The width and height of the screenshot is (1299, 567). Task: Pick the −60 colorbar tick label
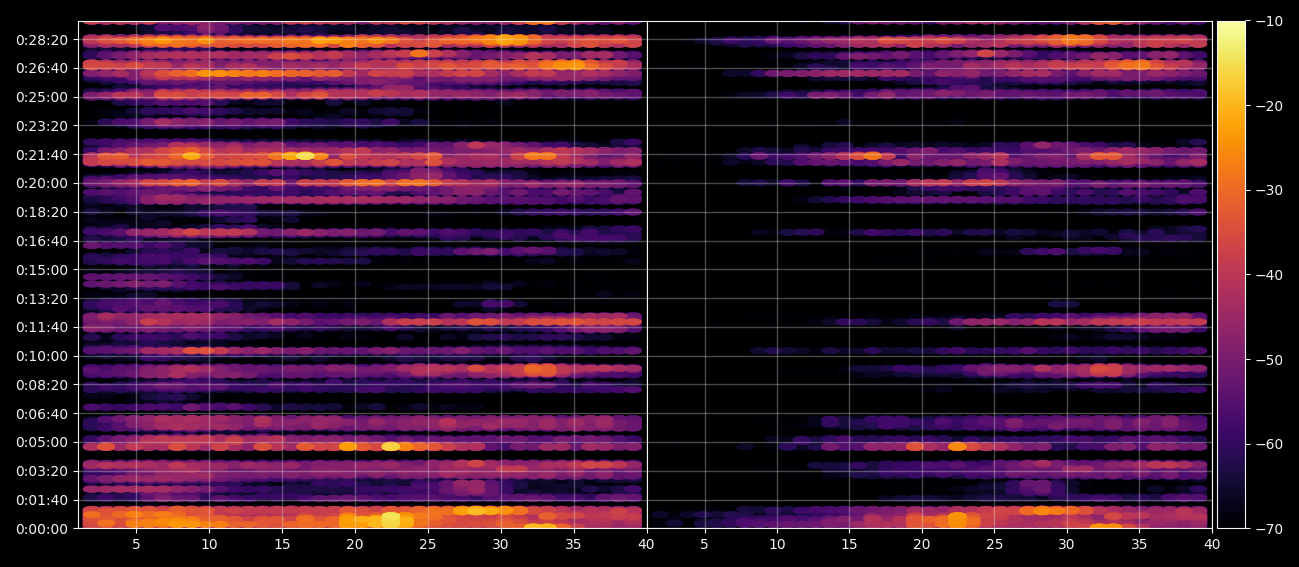click(x=1269, y=444)
